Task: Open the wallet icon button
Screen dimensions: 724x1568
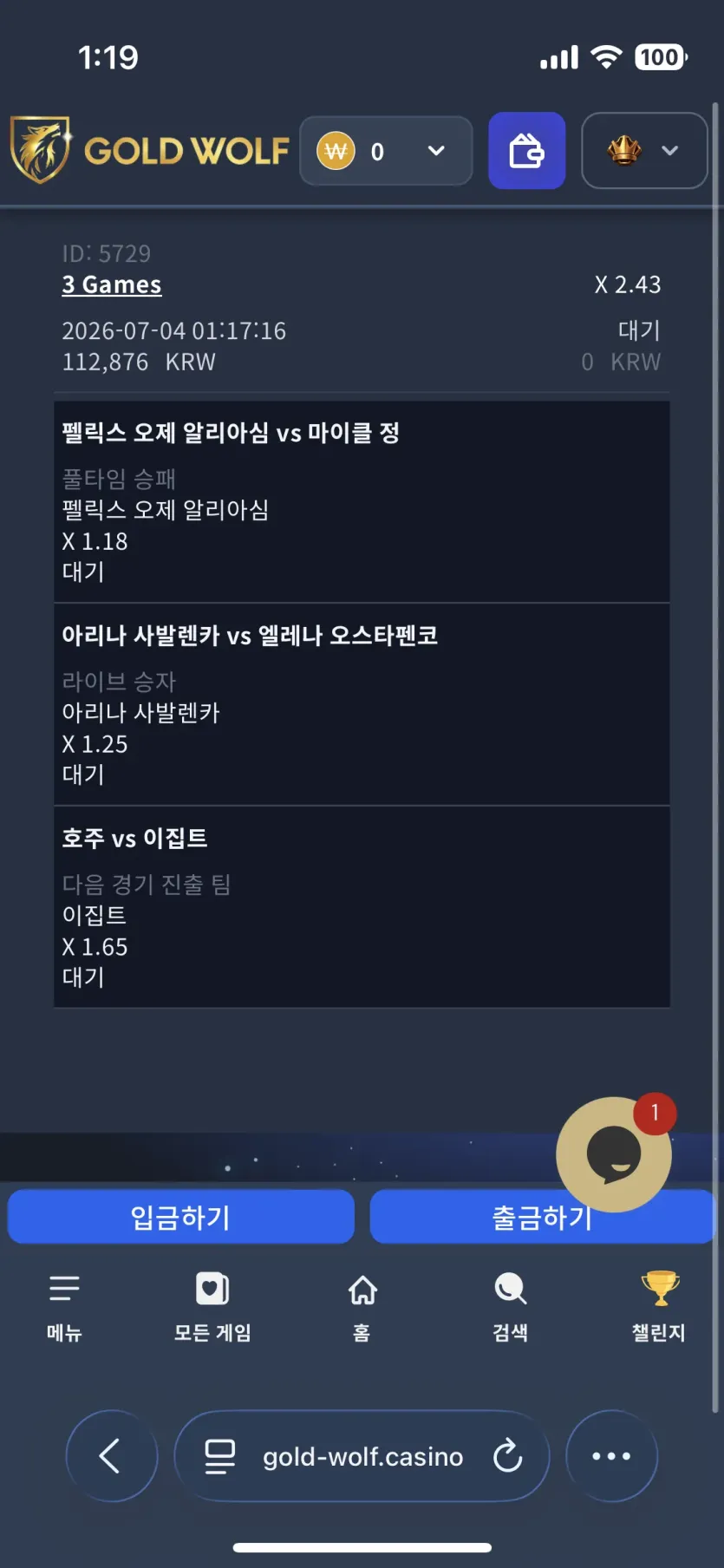Action: [x=526, y=151]
